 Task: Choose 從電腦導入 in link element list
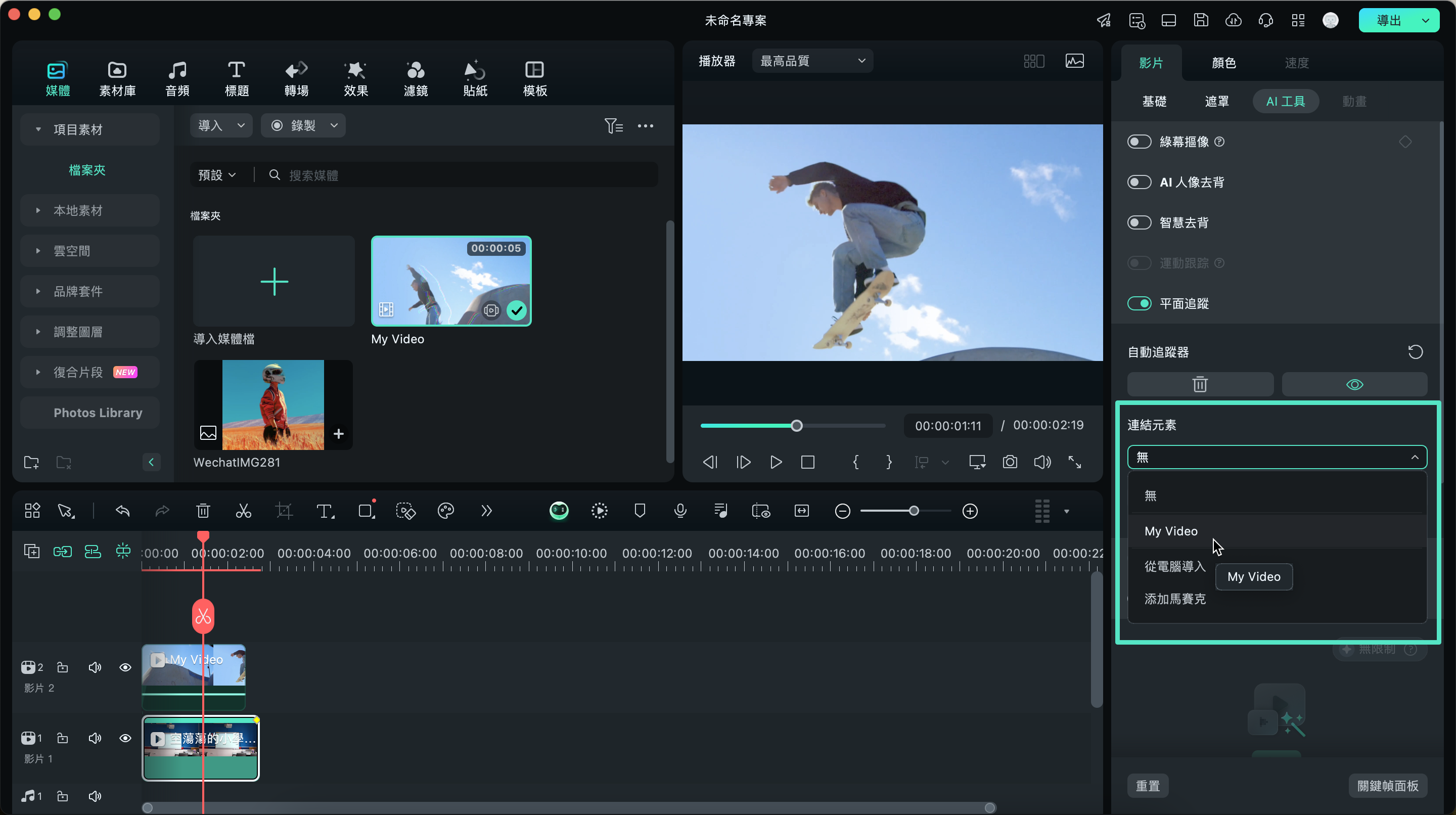click(1174, 566)
